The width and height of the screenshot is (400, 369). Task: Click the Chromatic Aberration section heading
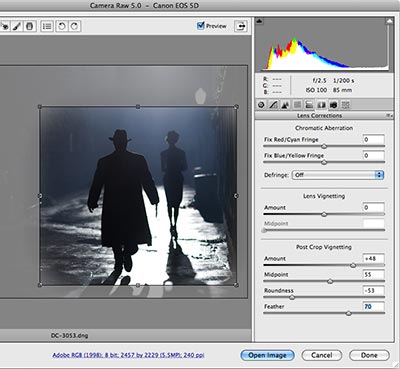324,128
